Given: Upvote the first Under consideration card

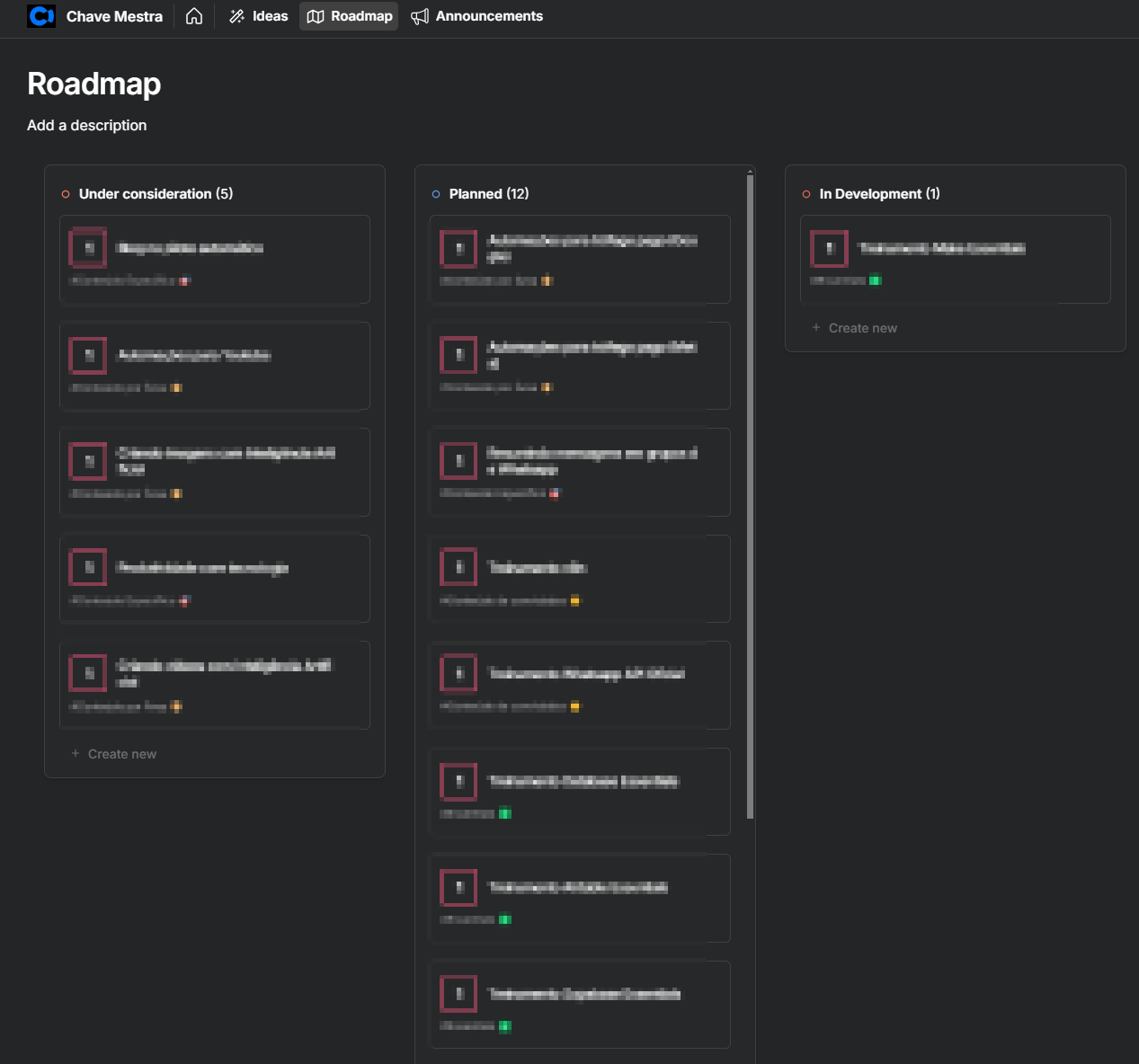Looking at the screenshot, I should (88, 249).
